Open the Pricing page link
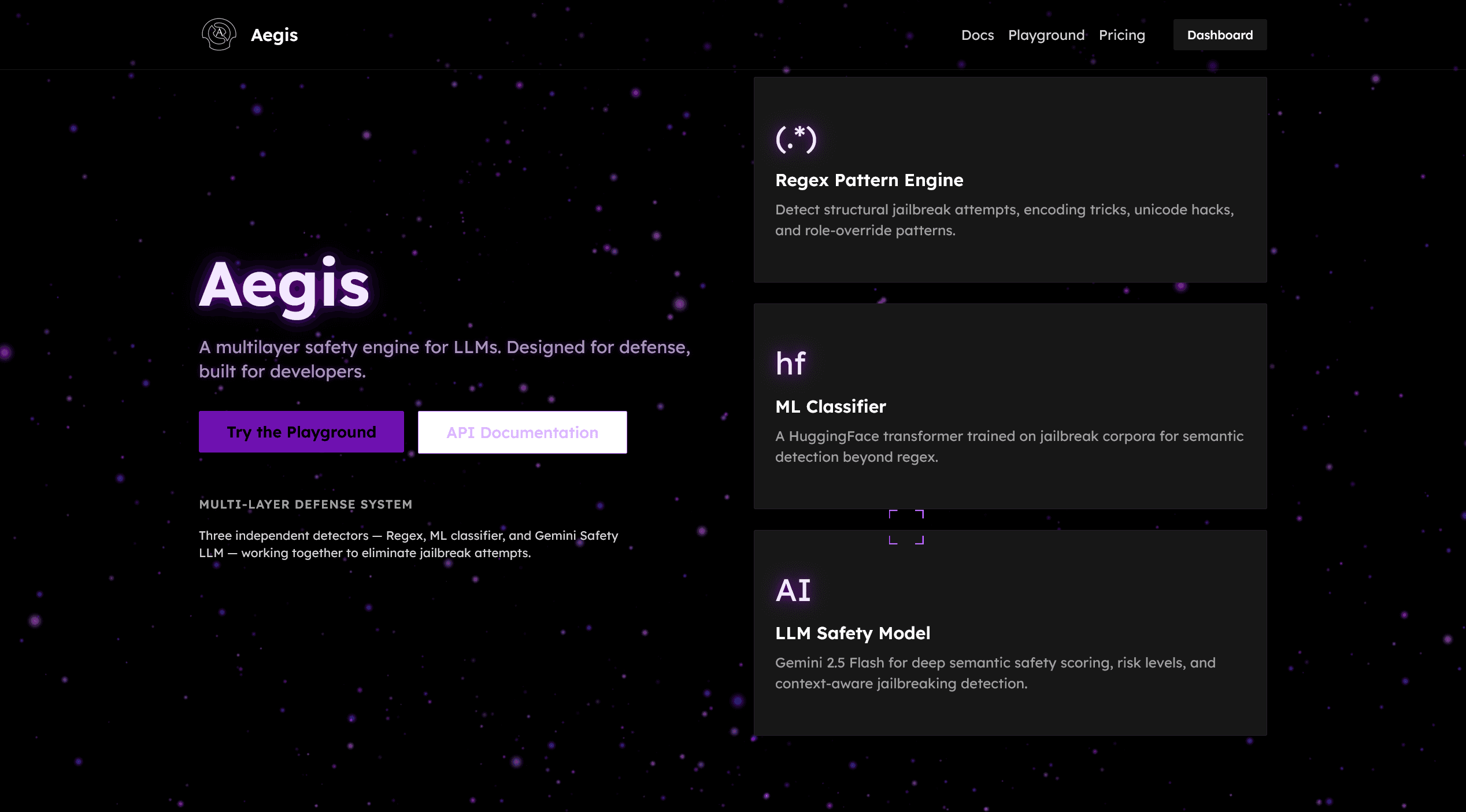 [x=1121, y=35]
